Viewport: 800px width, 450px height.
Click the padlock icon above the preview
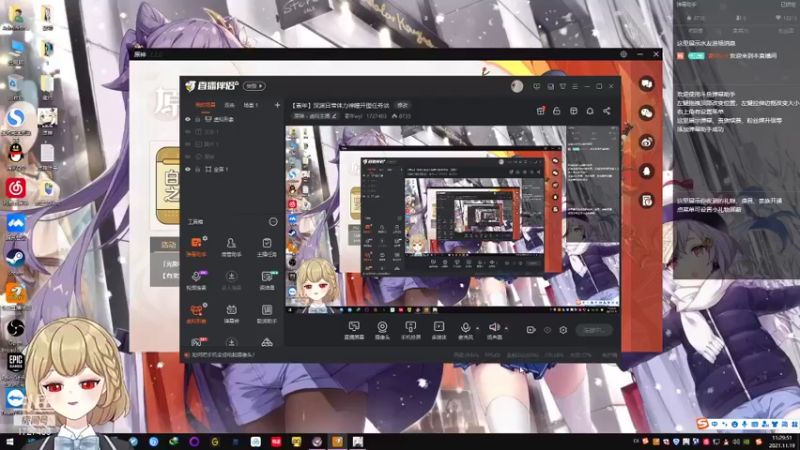point(557,111)
